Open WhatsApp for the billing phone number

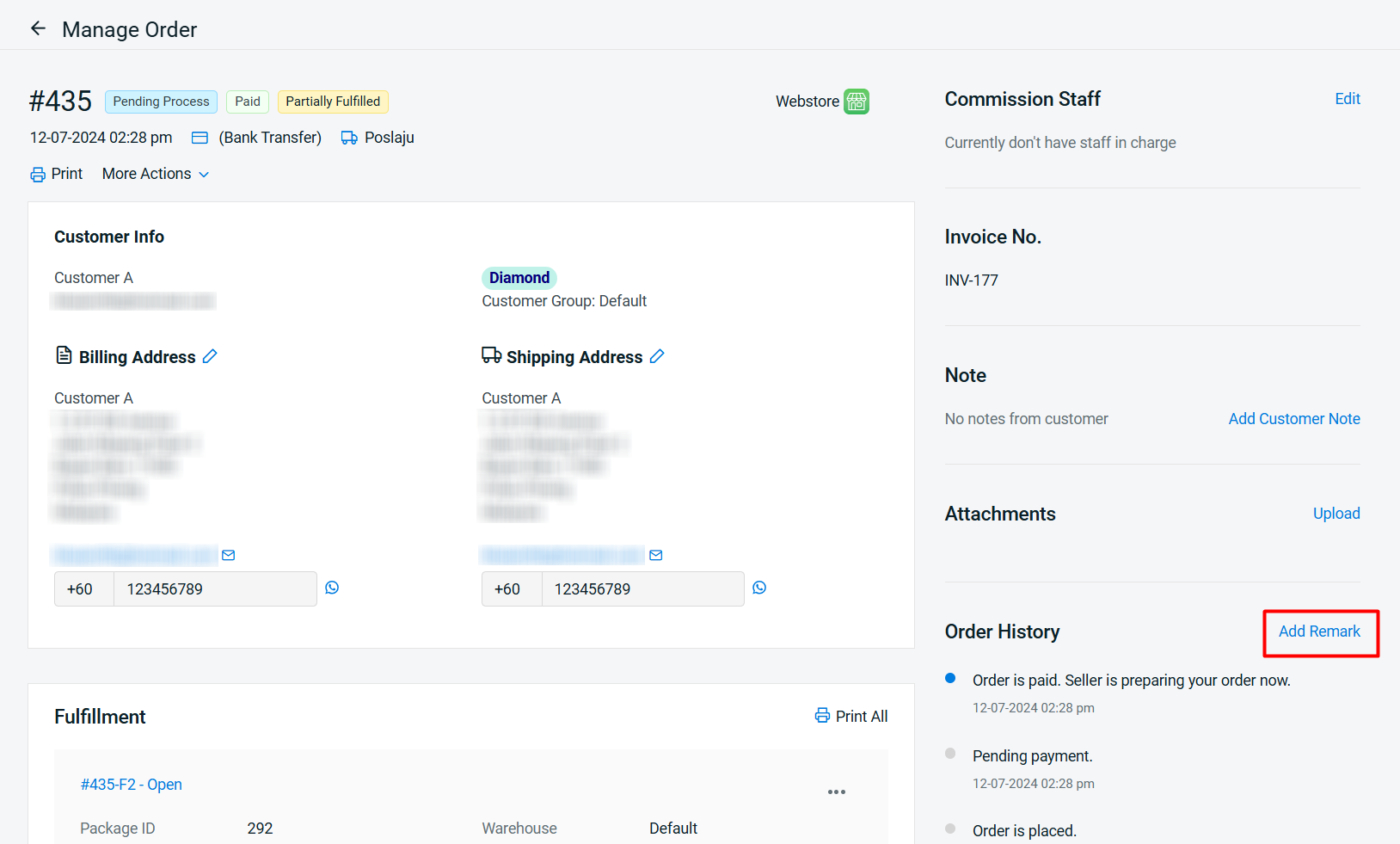(332, 588)
